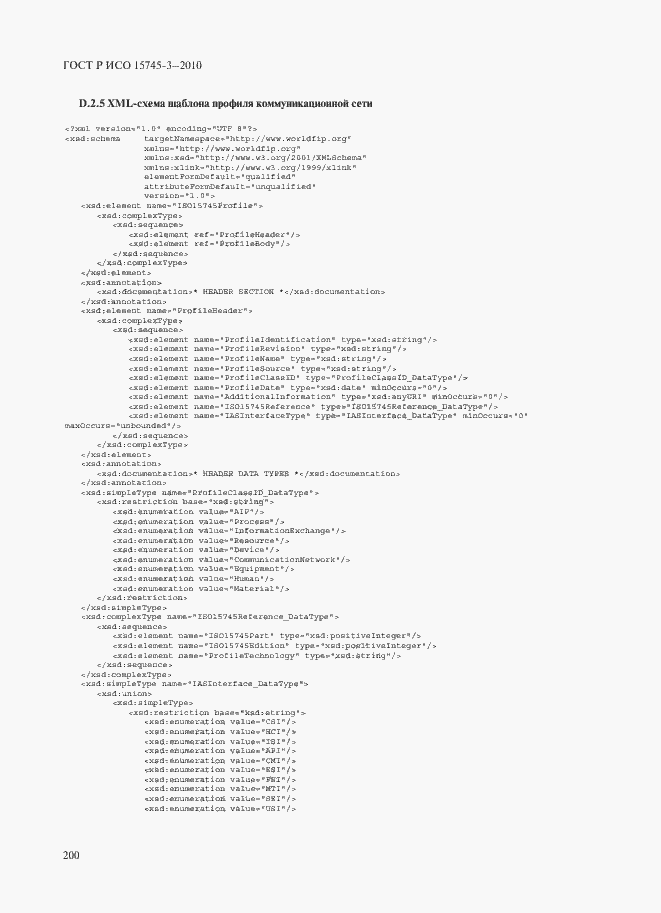The image size is (661, 913).
Task: Click the xlink namespace URL w3.org/1999
Action: coord(283,168)
